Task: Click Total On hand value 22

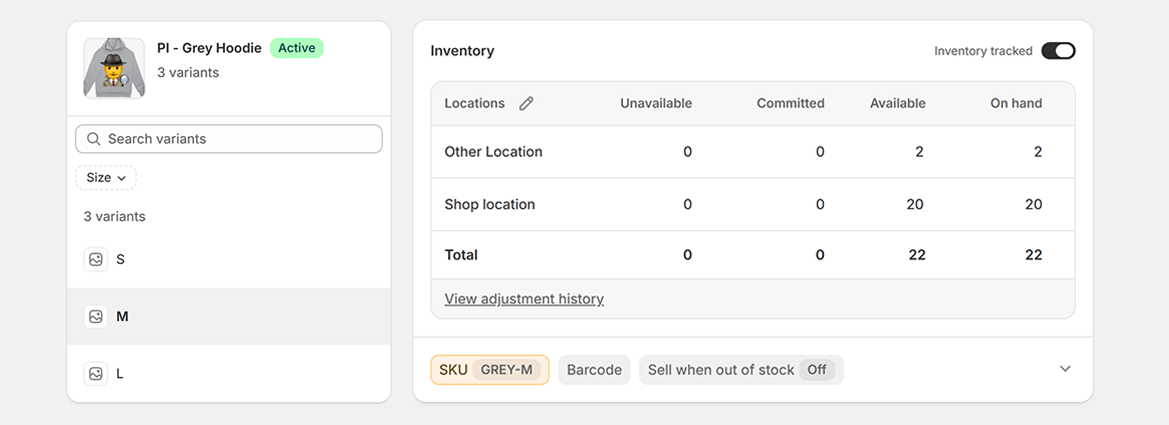Action: (1033, 255)
